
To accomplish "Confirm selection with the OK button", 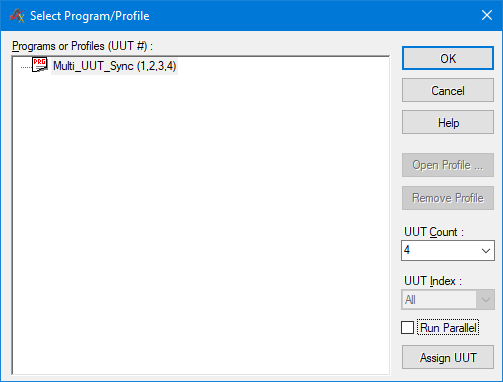I will click(448, 58).
